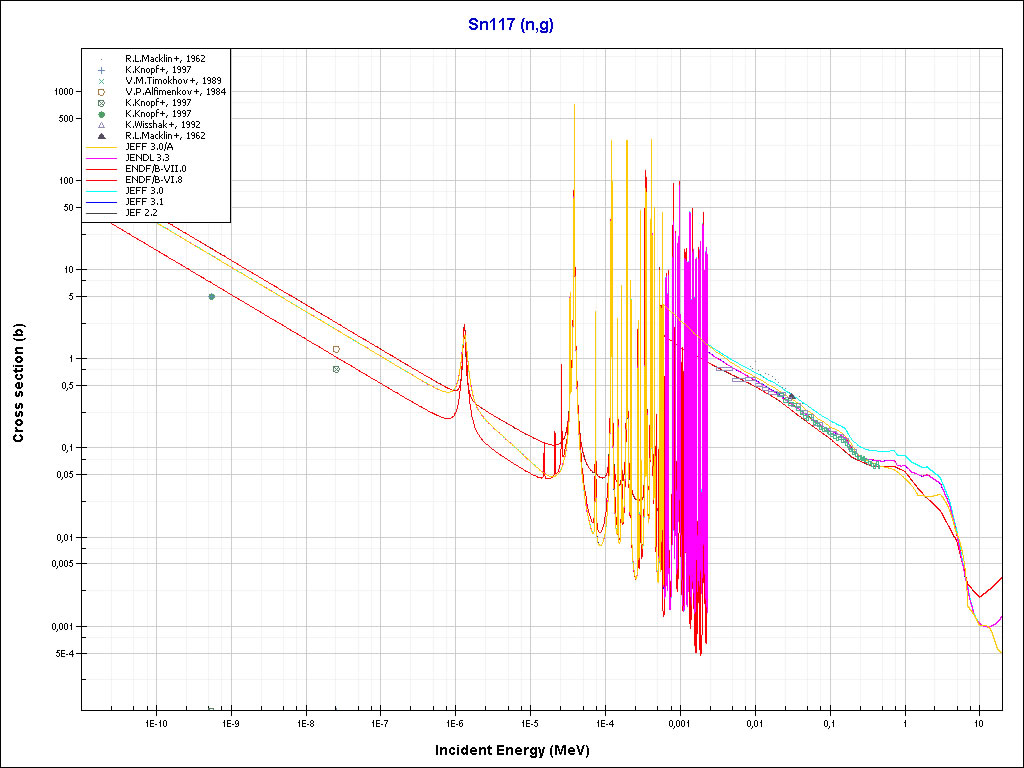
Task: Pick the blue JEFF 3.1 line sample
Action: click(x=102, y=202)
